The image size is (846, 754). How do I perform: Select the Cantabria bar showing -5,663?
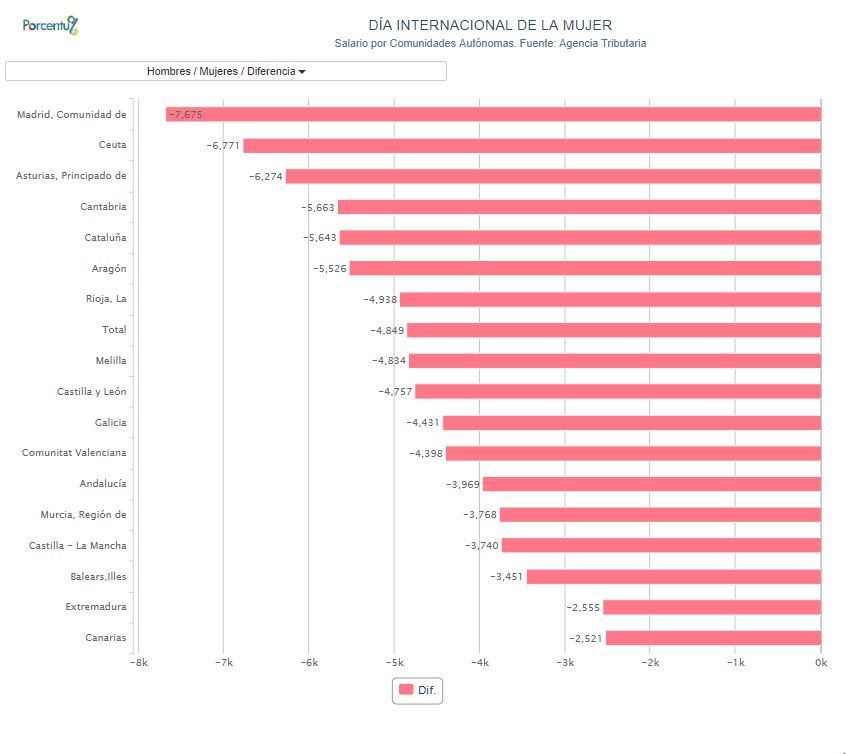579,207
